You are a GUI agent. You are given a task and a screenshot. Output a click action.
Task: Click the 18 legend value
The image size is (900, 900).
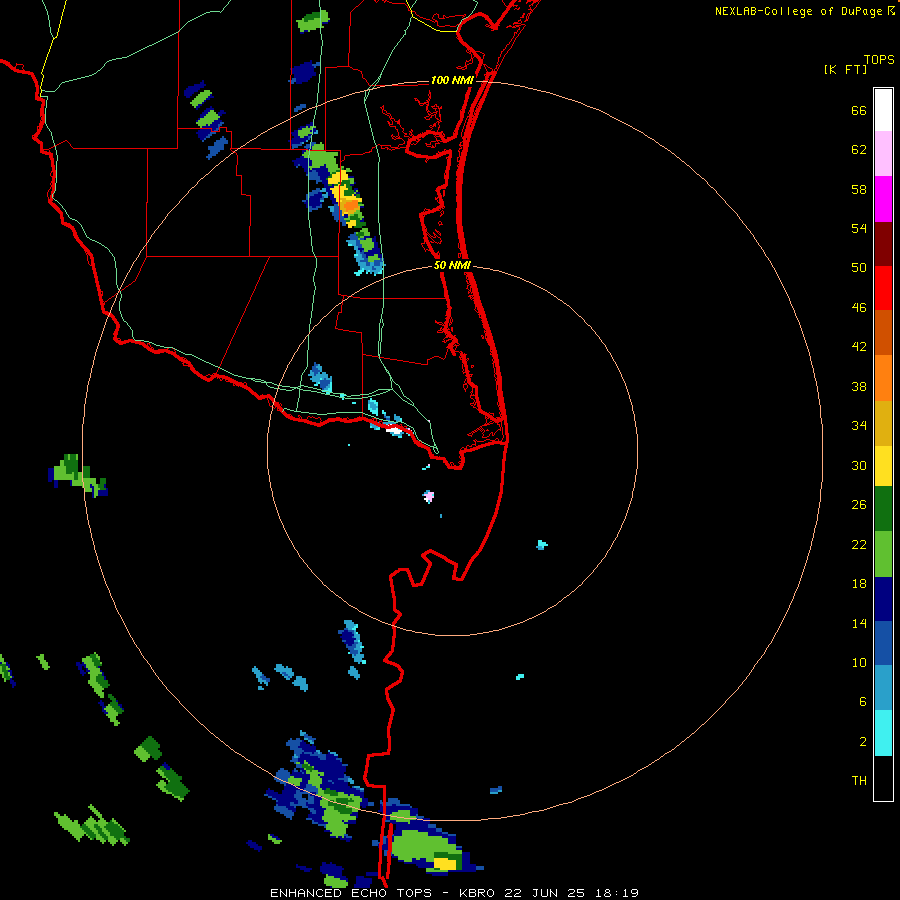859,584
